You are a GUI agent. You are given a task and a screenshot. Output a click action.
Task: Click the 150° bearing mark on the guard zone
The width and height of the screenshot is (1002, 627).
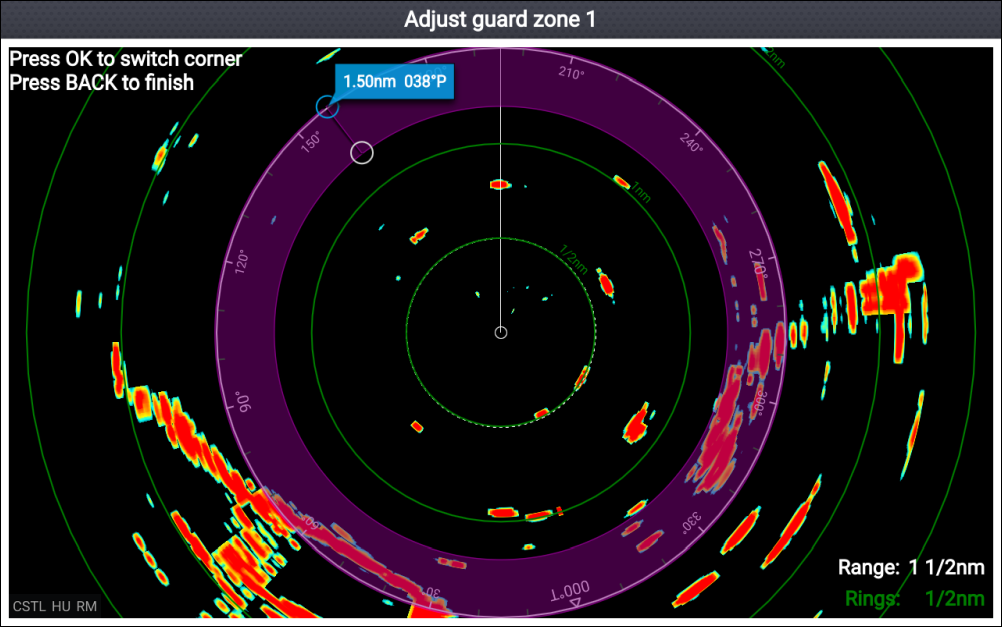311,142
